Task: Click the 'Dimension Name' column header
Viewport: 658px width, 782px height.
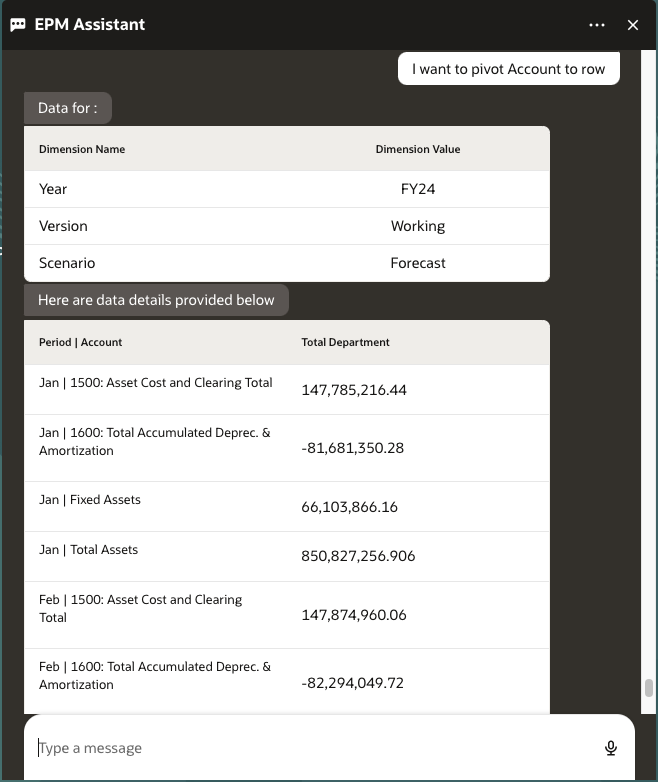Action: (82, 149)
